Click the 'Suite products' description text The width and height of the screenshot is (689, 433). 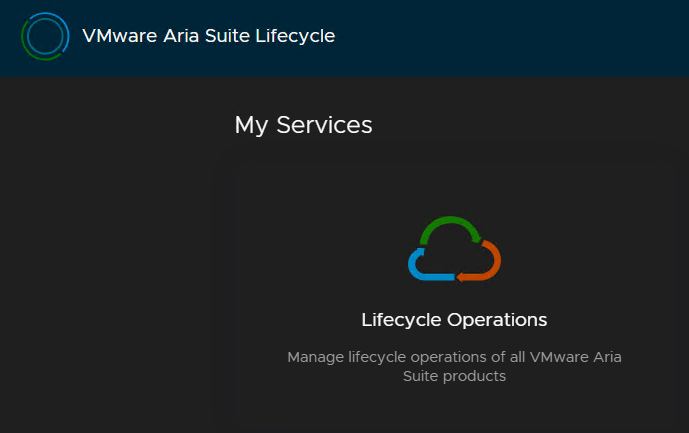click(454, 376)
